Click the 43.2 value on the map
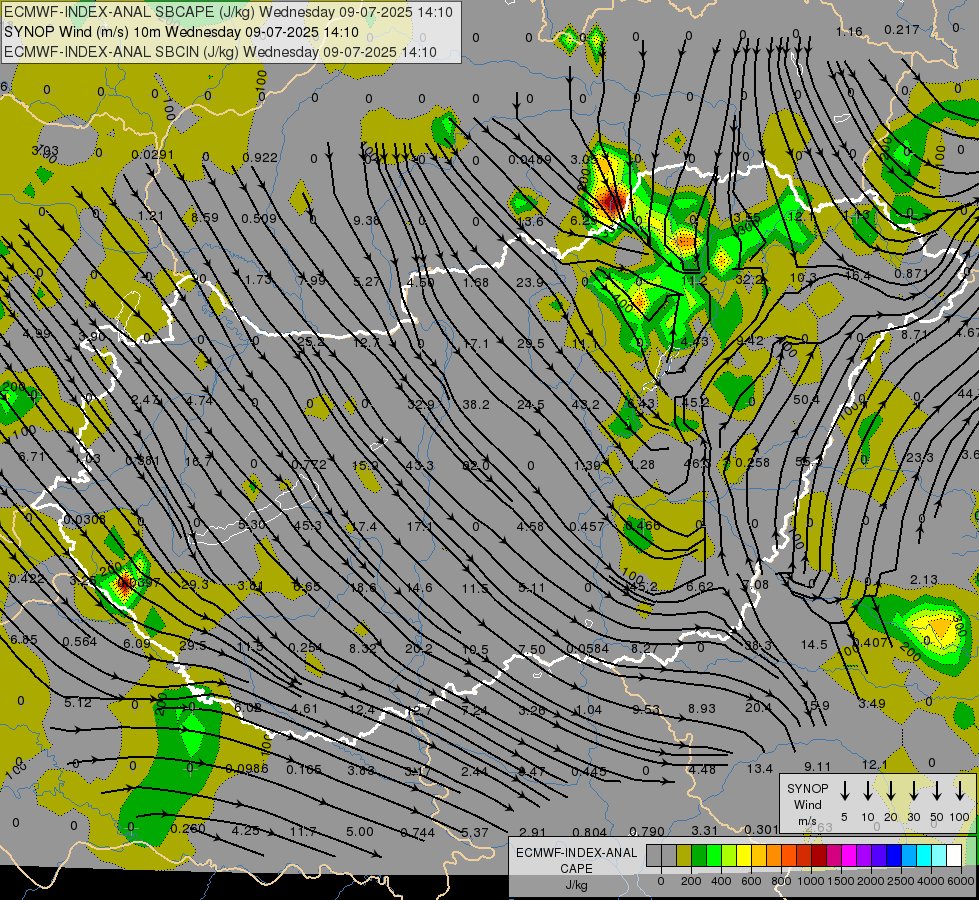This screenshot has height=900, width=979. pyautogui.click(x=585, y=405)
